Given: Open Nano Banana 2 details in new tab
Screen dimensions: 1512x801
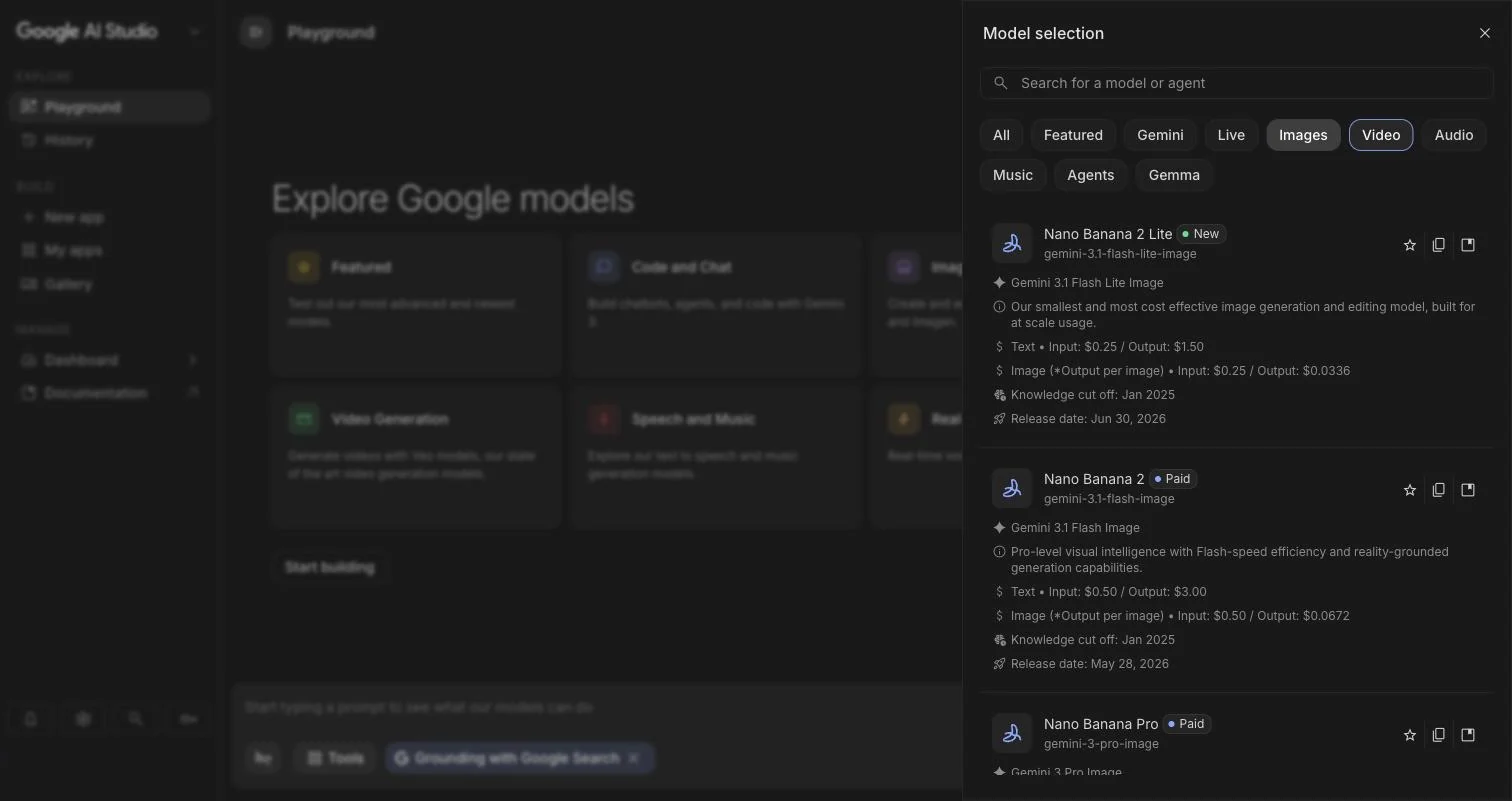Looking at the screenshot, I should (x=1468, y=490).
